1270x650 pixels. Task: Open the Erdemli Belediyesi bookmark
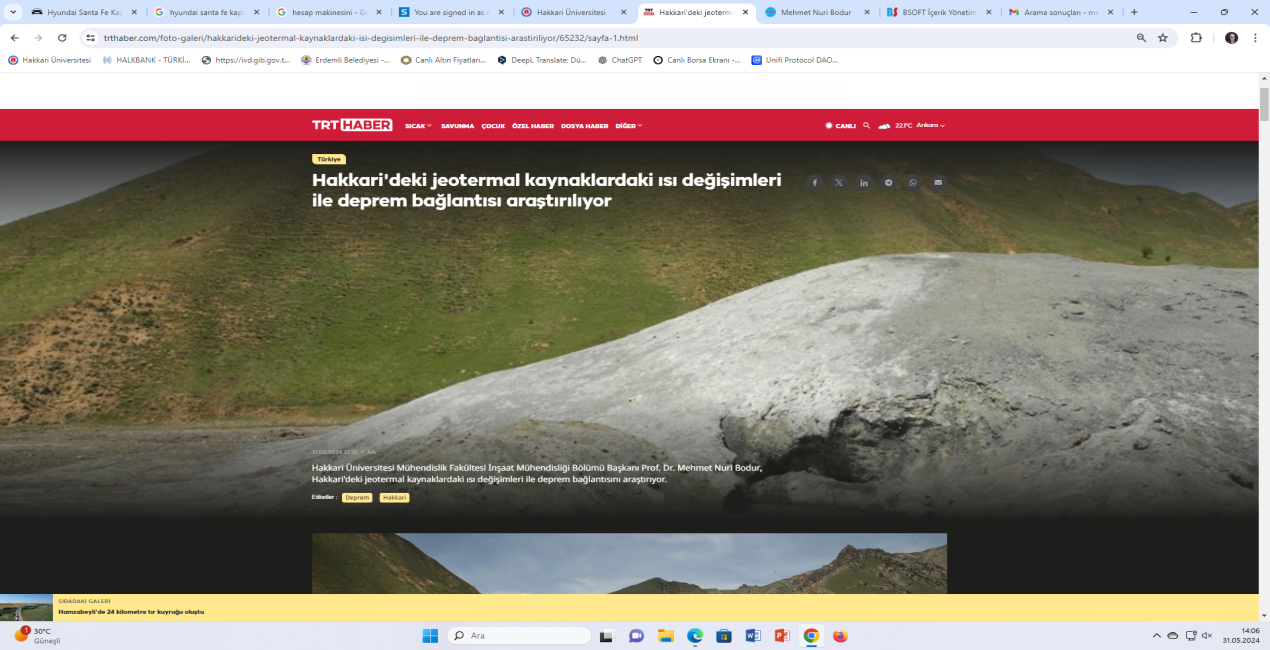click(345, 60)
